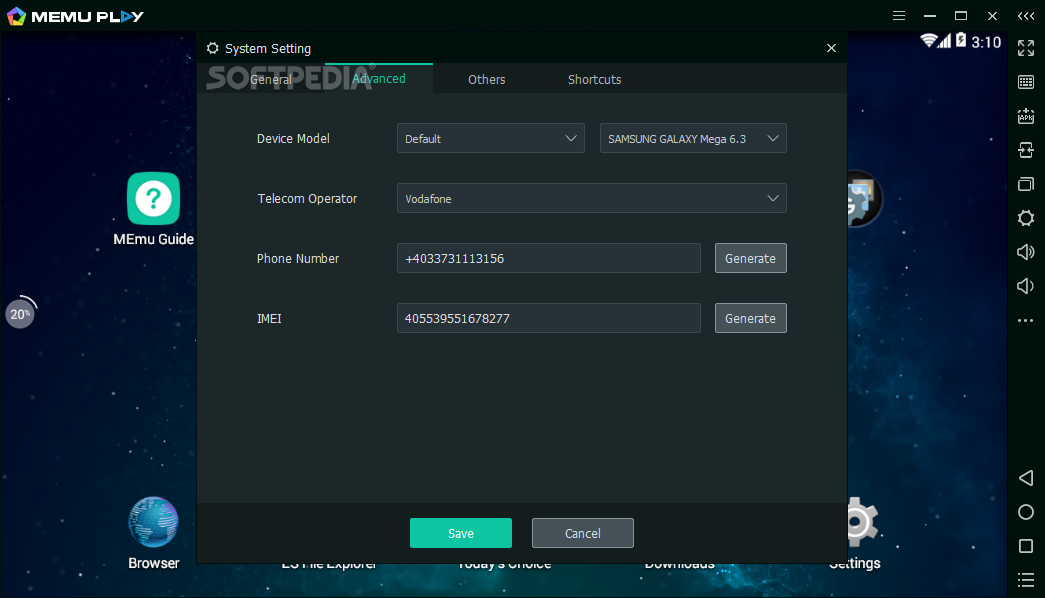
Task: Generate a new IMEI
Action: pos(750,318)
